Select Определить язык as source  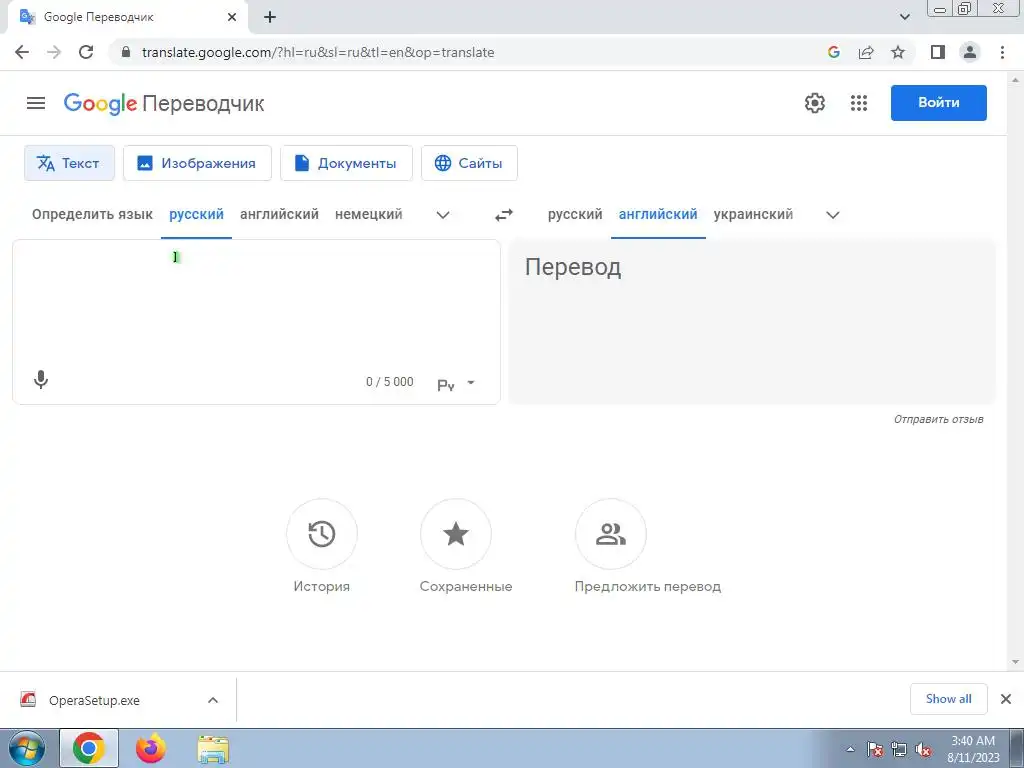click(x=92, y=214)
